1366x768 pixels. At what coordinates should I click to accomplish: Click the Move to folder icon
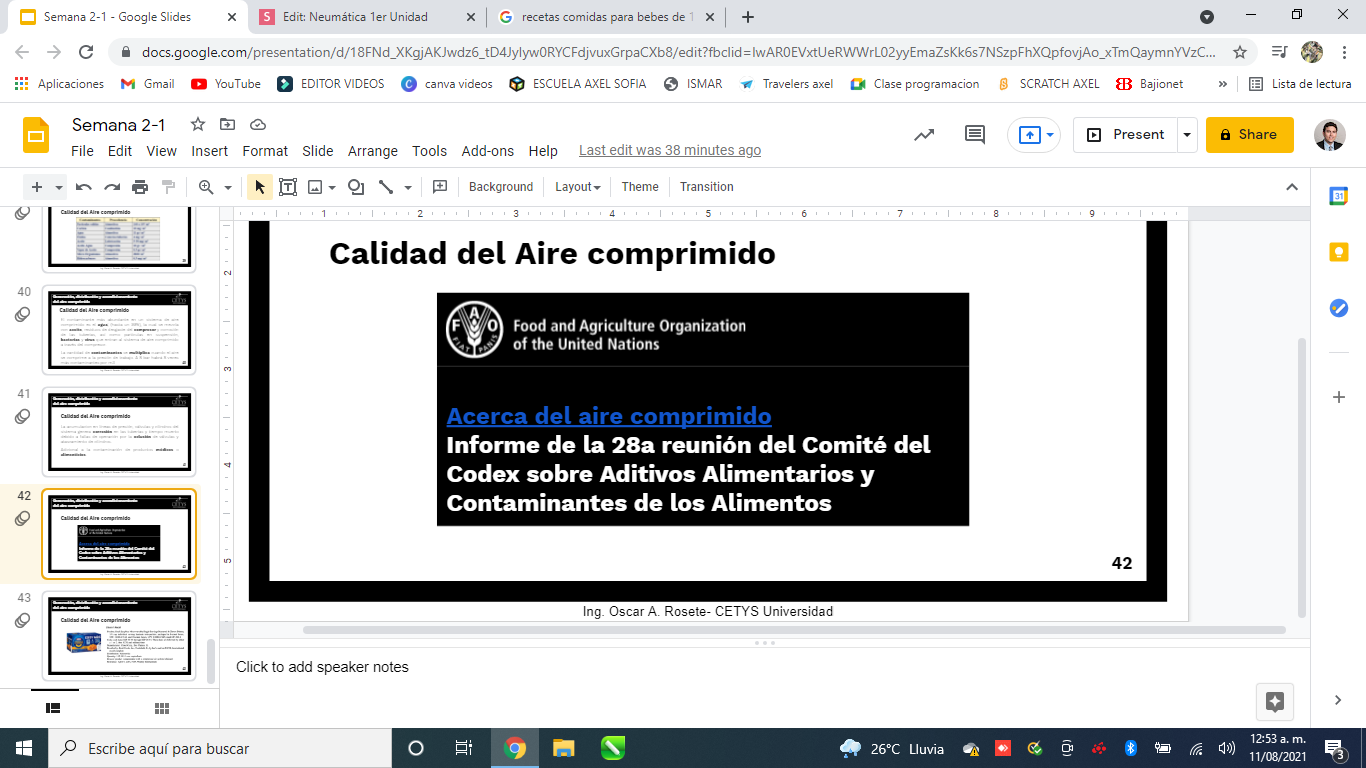tap(228, 124)
